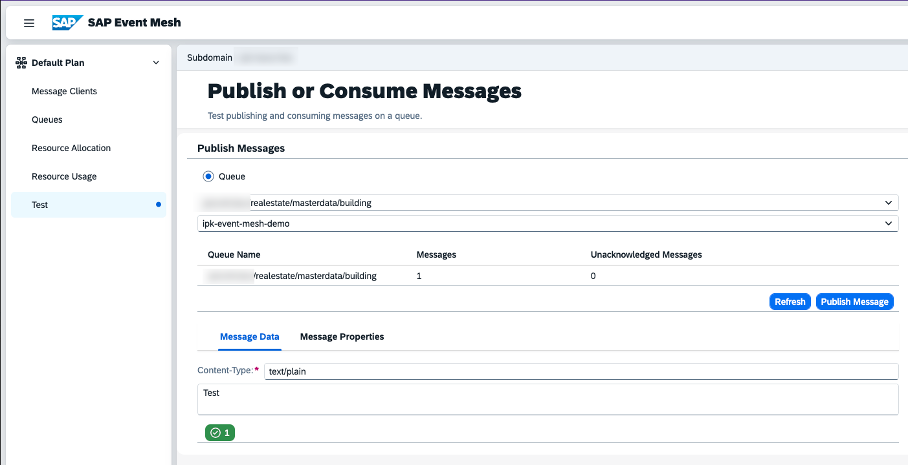Click the Messages count value 1
Image resolution: width=908 pixels, height=466 pixels.
point(419,276)
